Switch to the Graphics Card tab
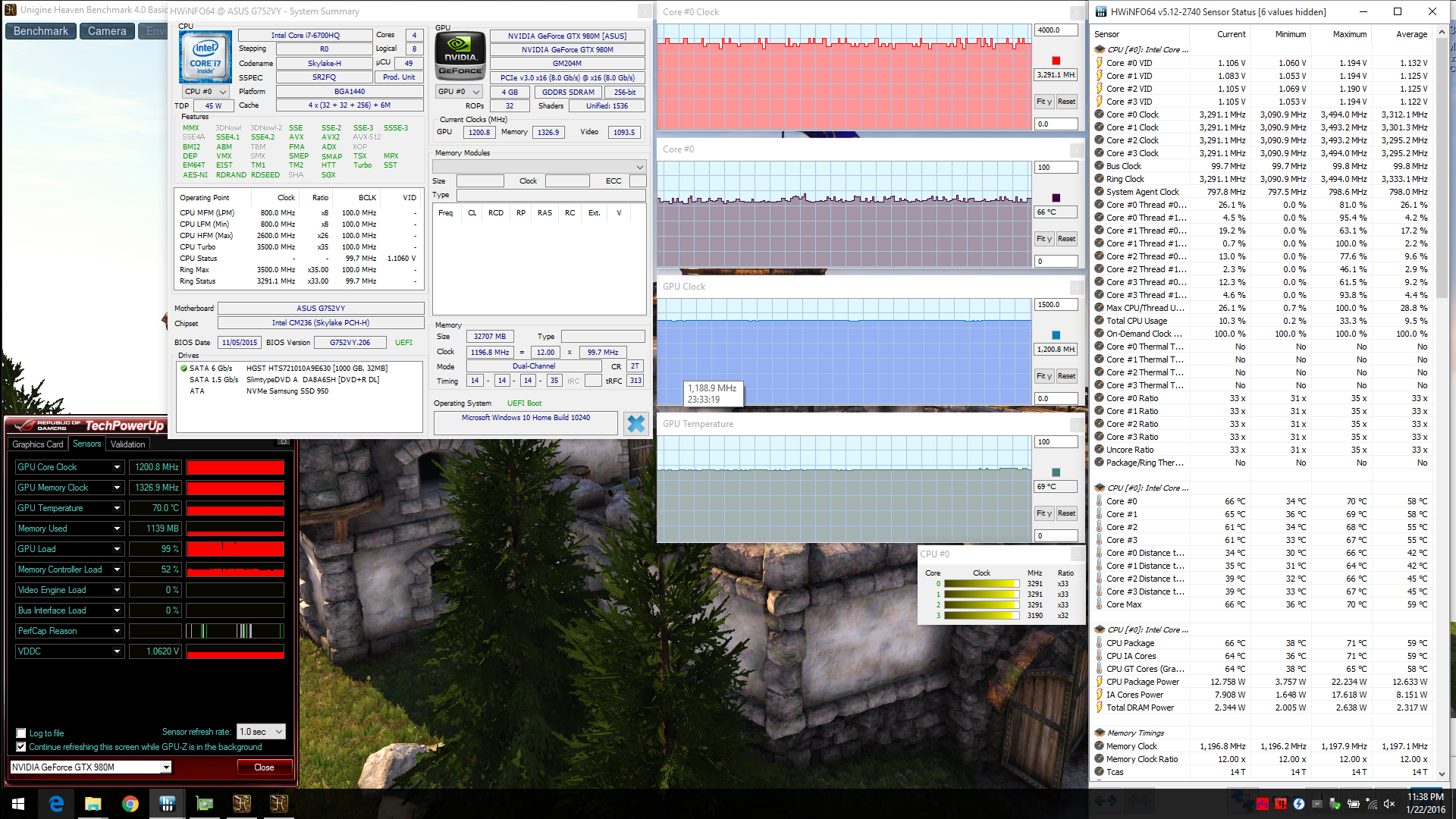 pyautogui.click(x=38, y=444)
